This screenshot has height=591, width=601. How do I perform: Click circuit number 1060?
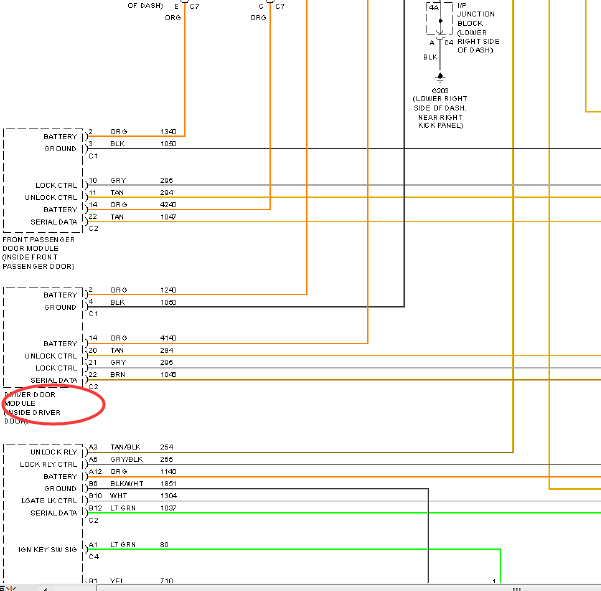click(168, 302)
